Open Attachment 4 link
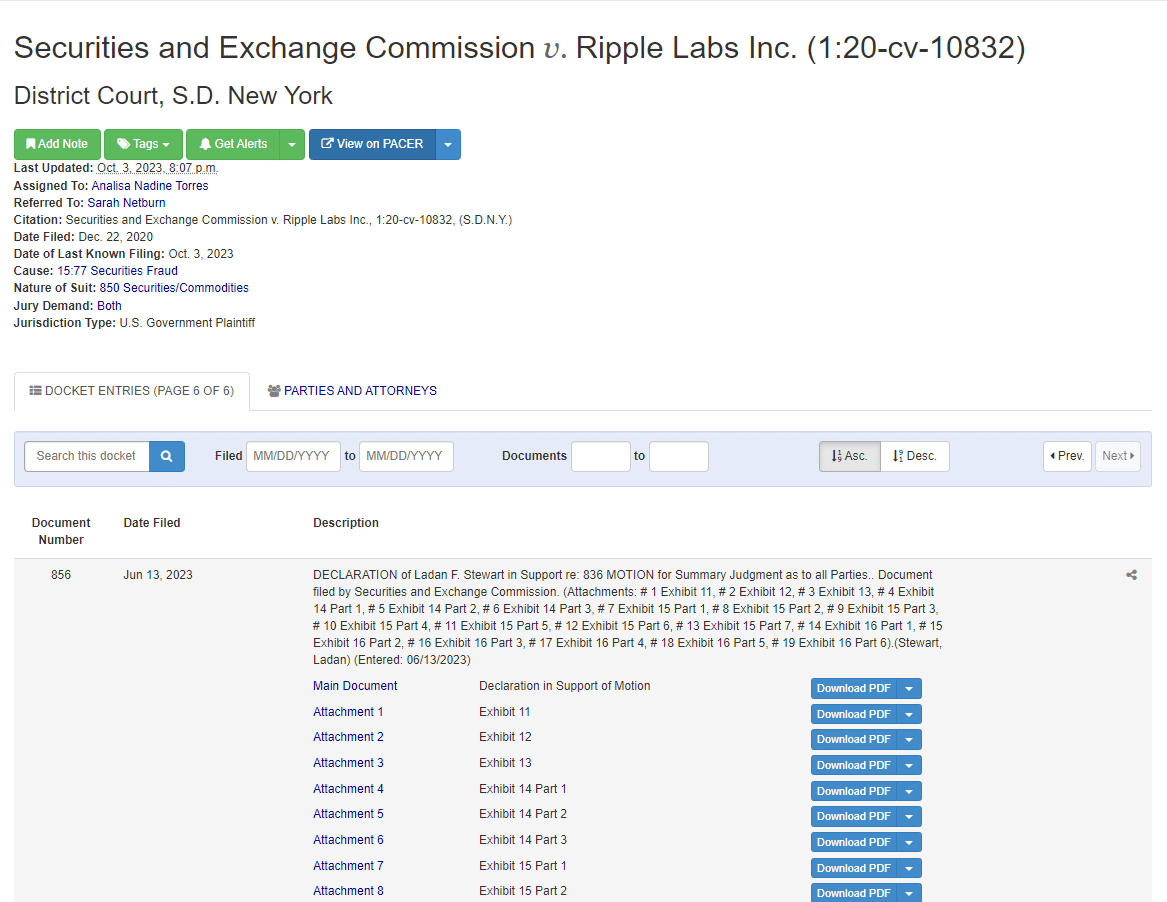This screenshot has height=902, width=1167. pyautogui.click(x=348, y=789)
